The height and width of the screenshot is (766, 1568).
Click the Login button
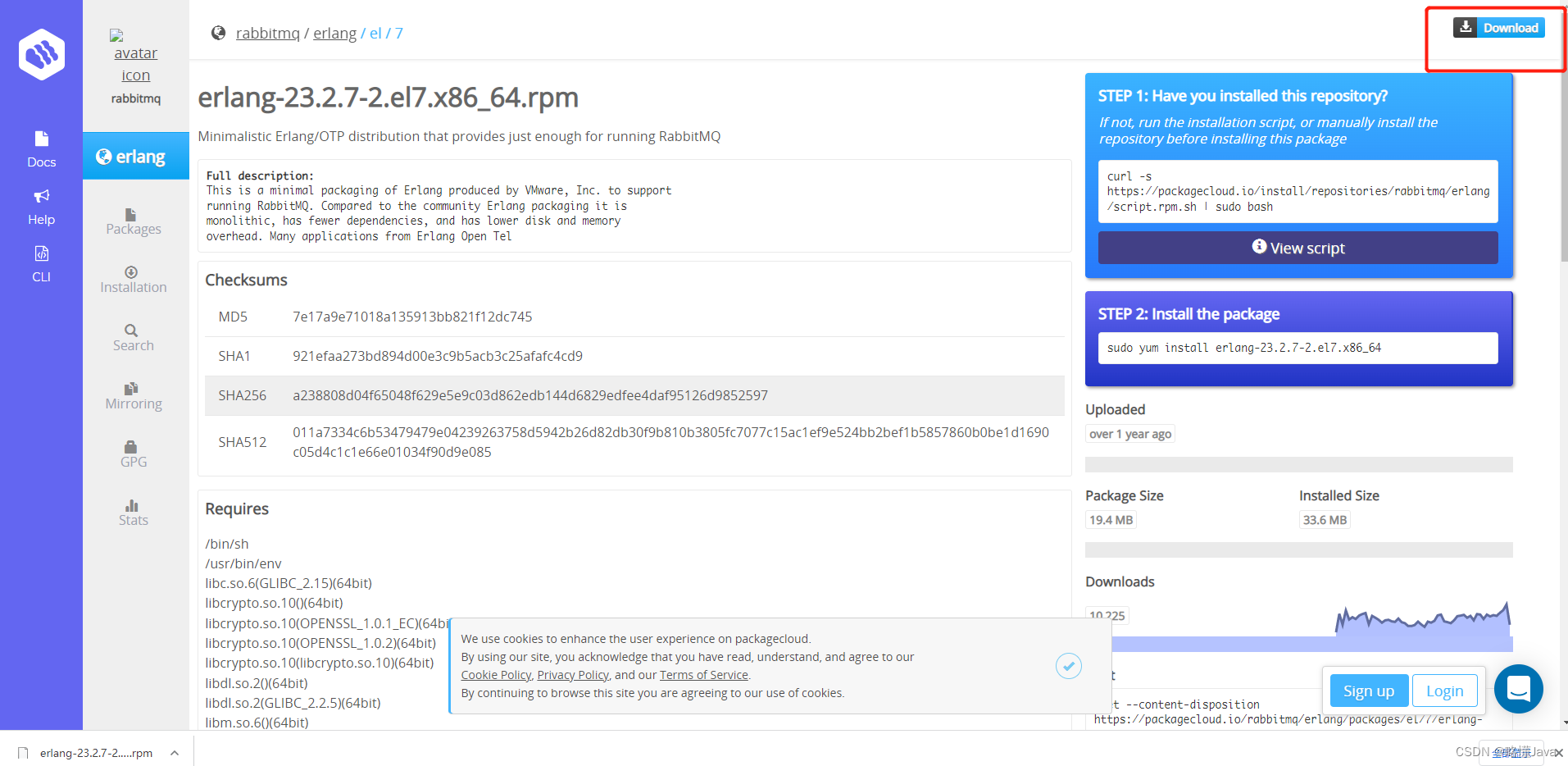pyautogui.click(x=1445, y=691)
